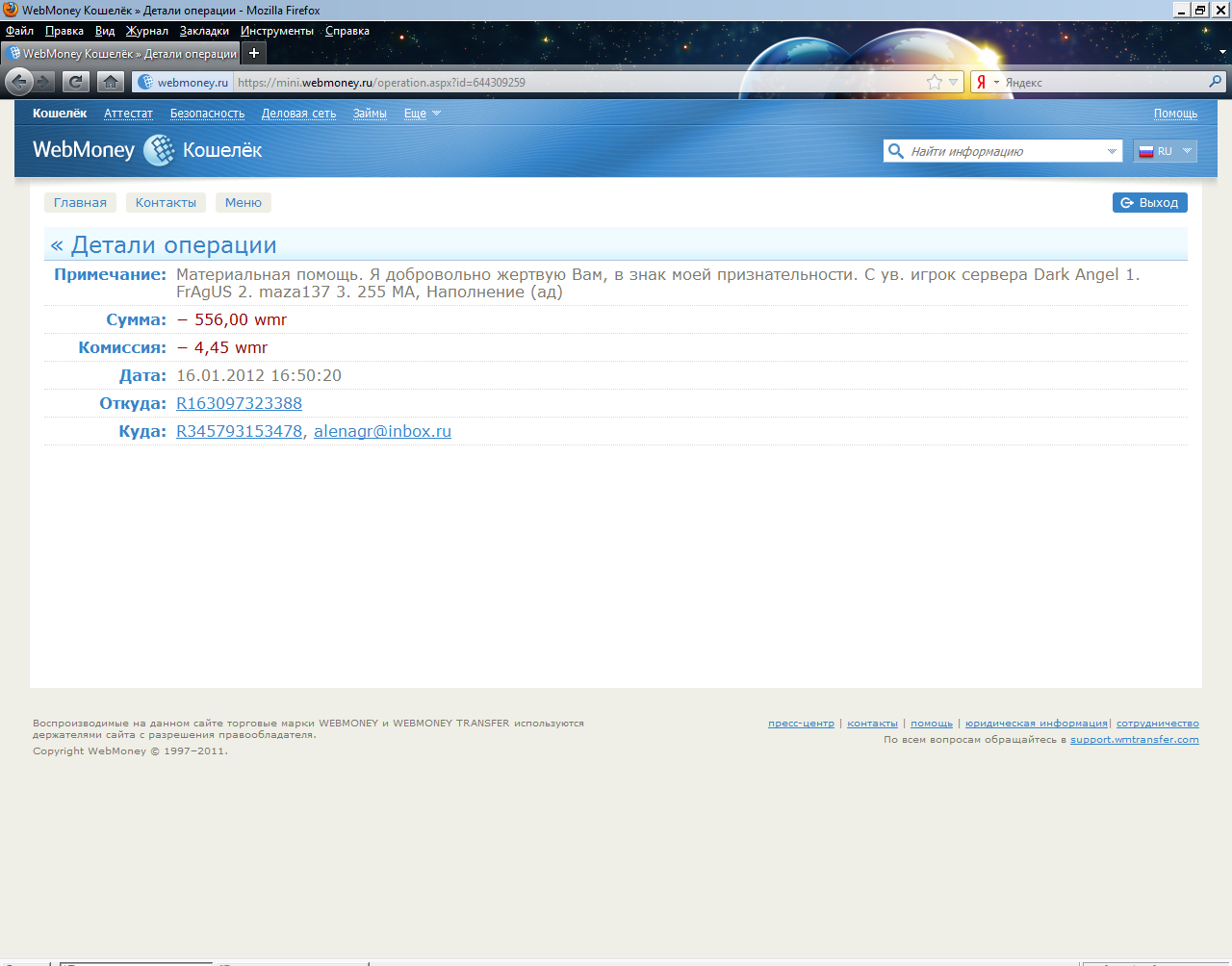This screenshot has width=1232, height=966.
Task: Select the date 16.01.2012 16:50:20
Action: (x=259, y=375)
